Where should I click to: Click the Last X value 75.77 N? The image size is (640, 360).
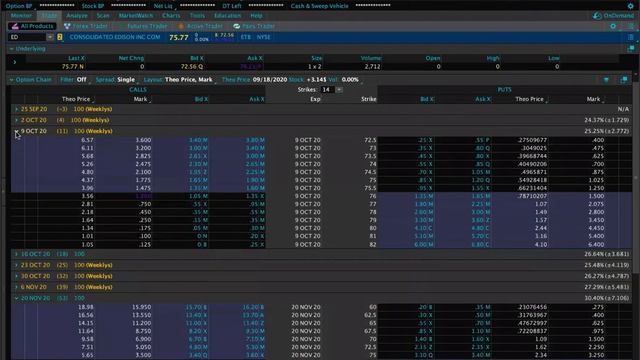pyautogui.click(x=73, y=67)
